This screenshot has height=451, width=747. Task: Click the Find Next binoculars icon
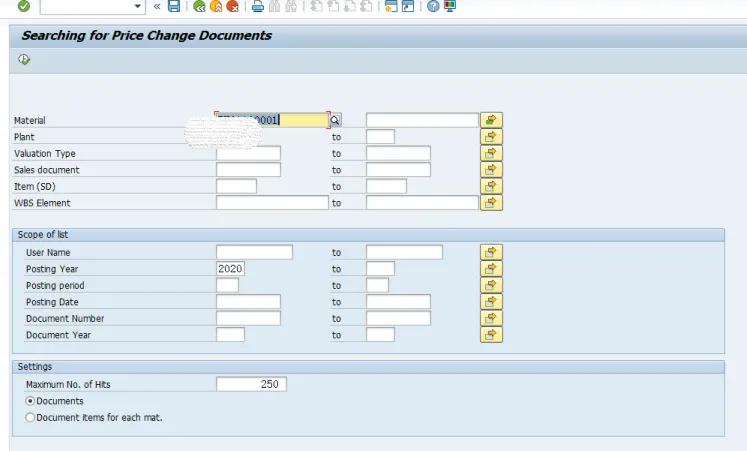point(291,6)
